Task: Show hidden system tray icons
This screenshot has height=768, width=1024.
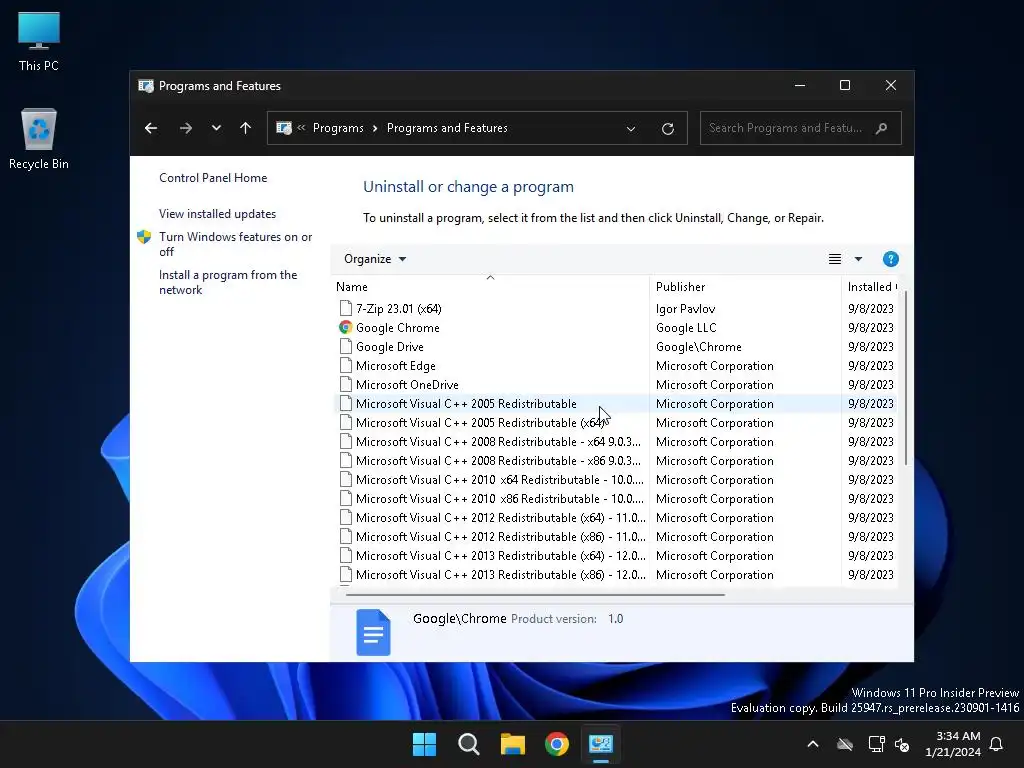Action: (813, 744)
